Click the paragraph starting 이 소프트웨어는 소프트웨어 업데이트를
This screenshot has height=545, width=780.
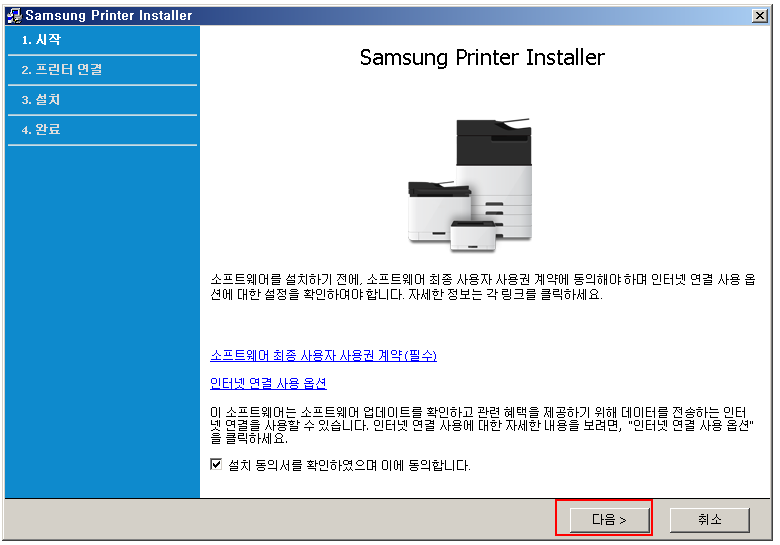click(x=482, y=425)
